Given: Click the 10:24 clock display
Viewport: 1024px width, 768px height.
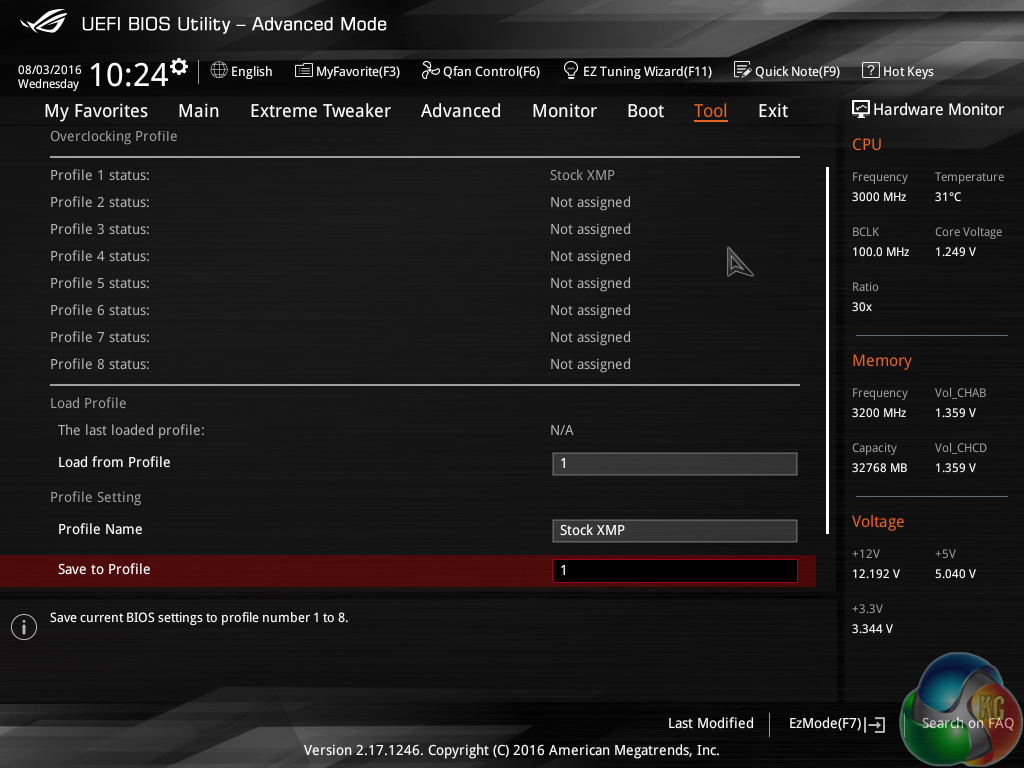Looking at the screenshot, I should pyautogui.click(x=129, y=74).
